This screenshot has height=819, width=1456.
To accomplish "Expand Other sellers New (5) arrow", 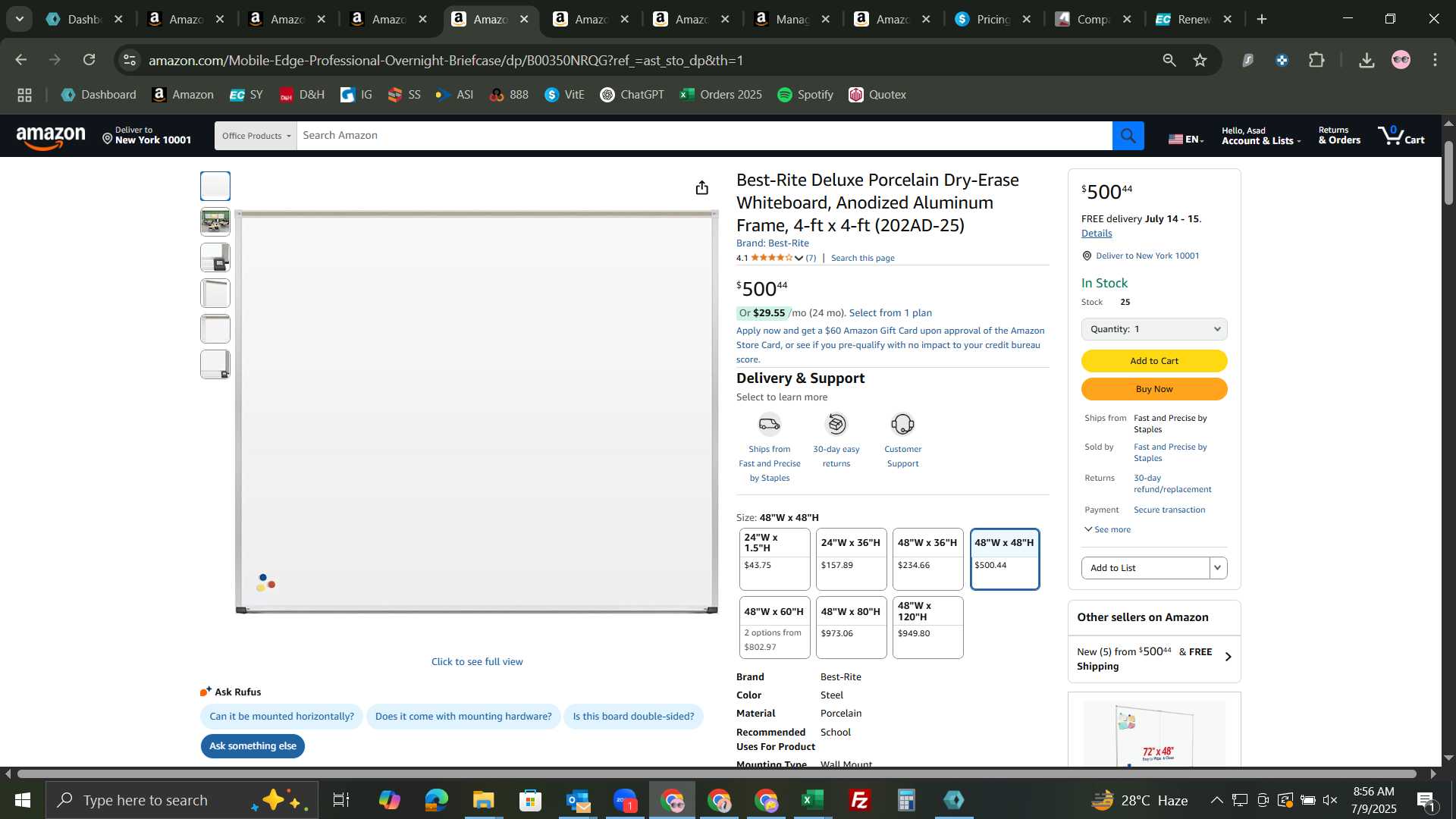I will pyautogui.click(x=1228, y=657).
